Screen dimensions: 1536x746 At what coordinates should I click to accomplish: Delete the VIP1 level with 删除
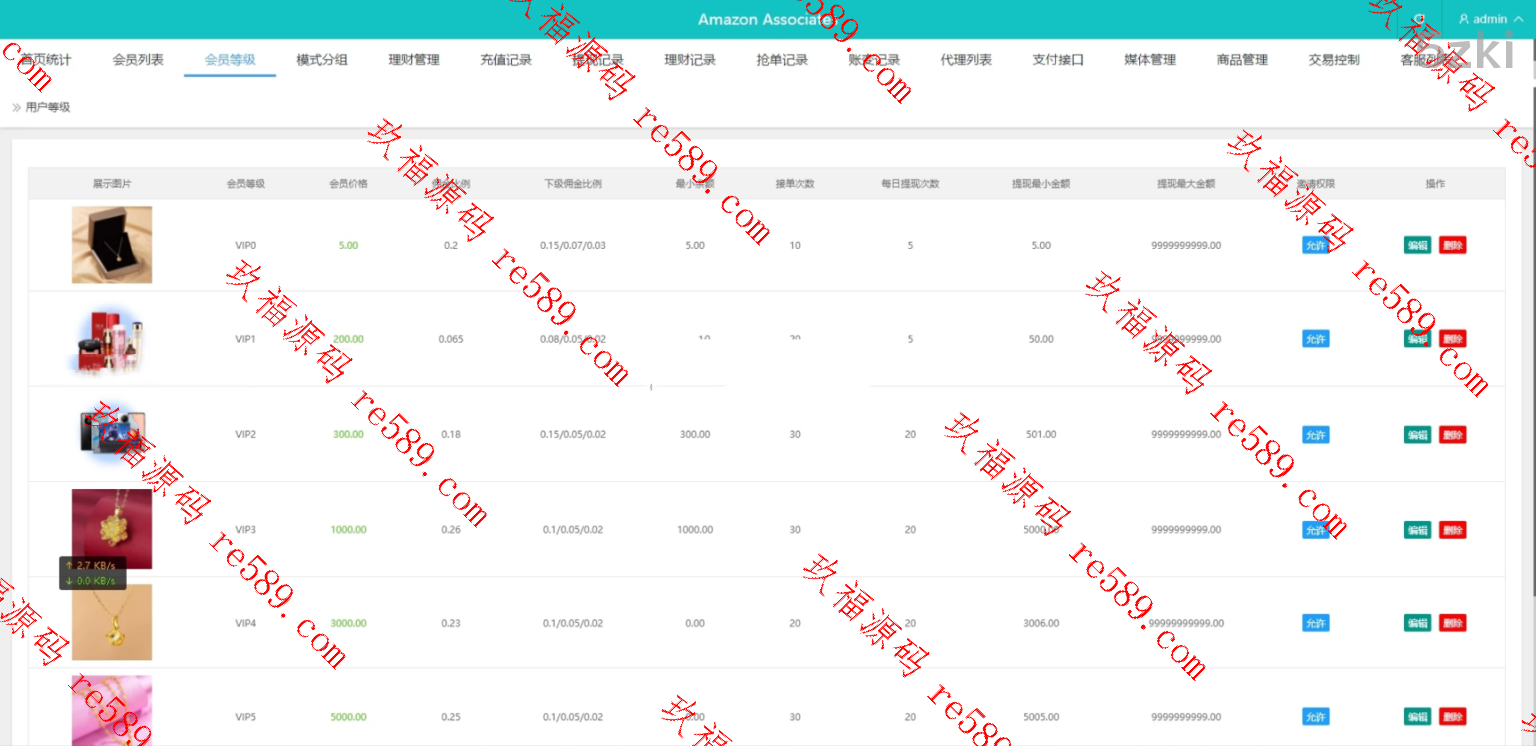(1453, 339)
